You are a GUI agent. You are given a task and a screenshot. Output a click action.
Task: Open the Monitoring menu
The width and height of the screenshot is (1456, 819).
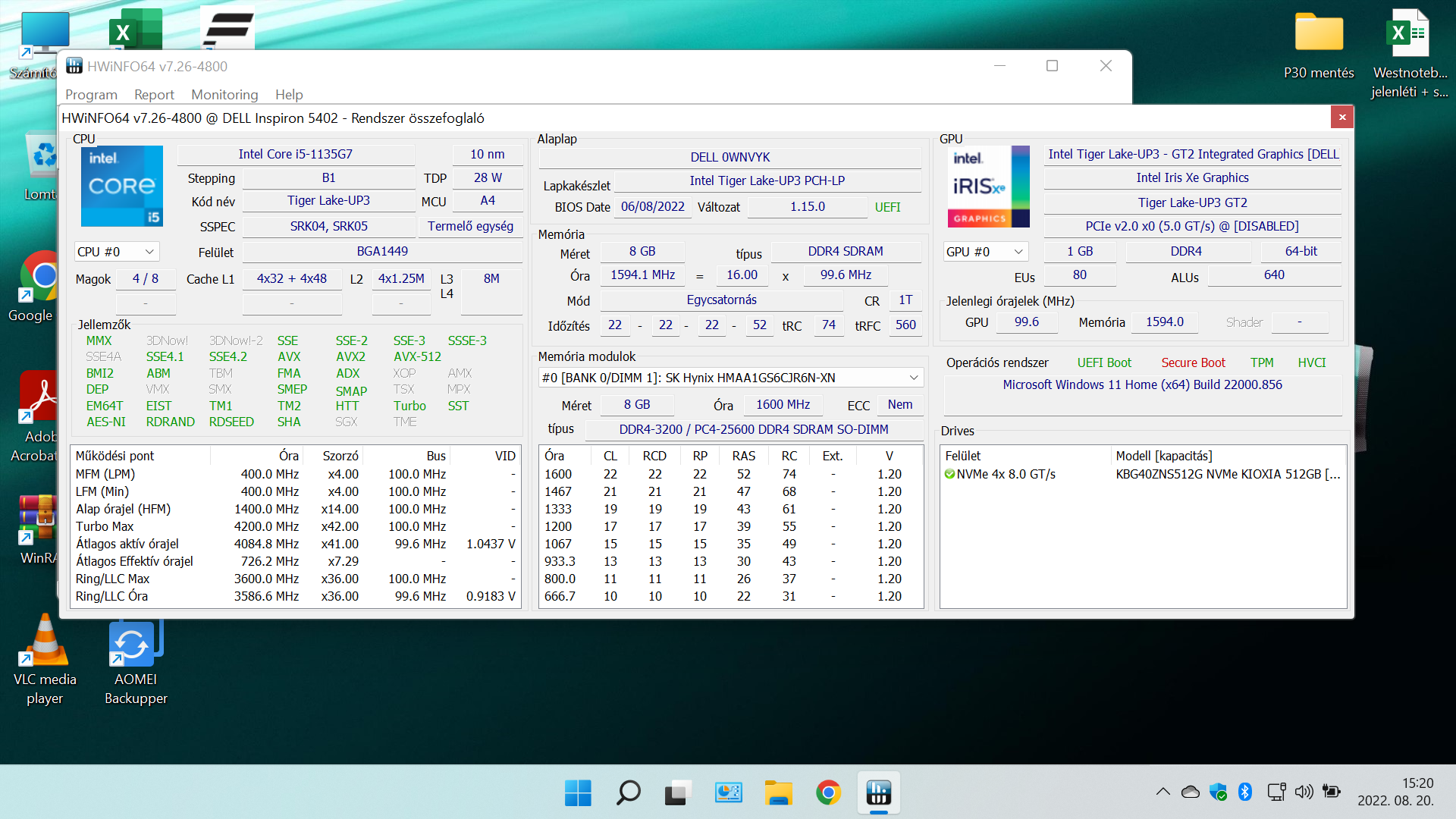click(x=224, y=95)
